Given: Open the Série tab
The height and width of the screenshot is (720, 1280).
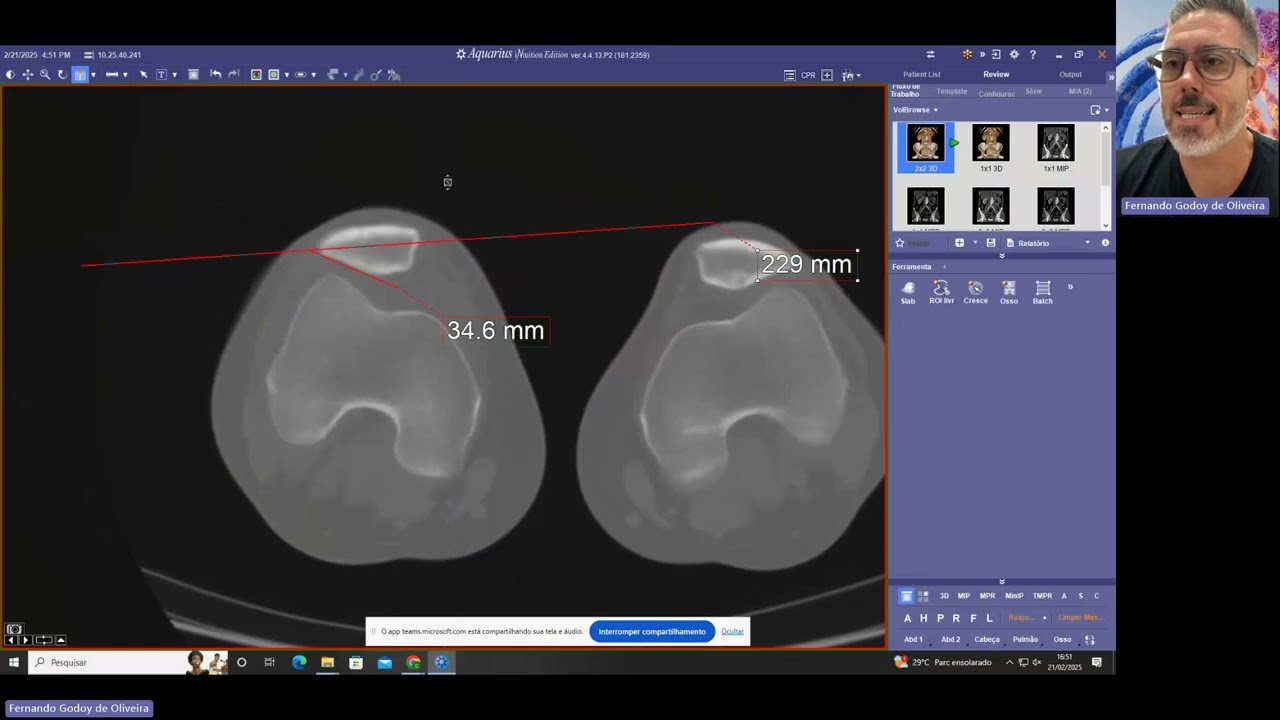Looking at the screenshot, I should [1033, 92].
